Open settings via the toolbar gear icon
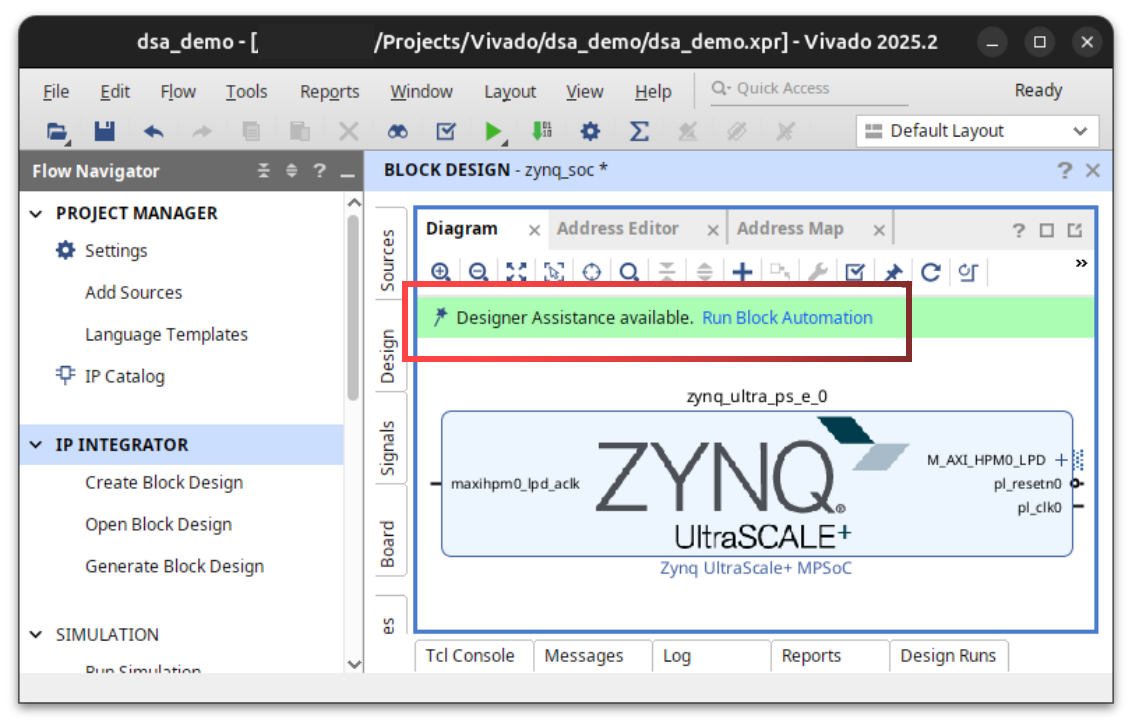The width and height of the screenshot is (1133, 726). point(591,131)
